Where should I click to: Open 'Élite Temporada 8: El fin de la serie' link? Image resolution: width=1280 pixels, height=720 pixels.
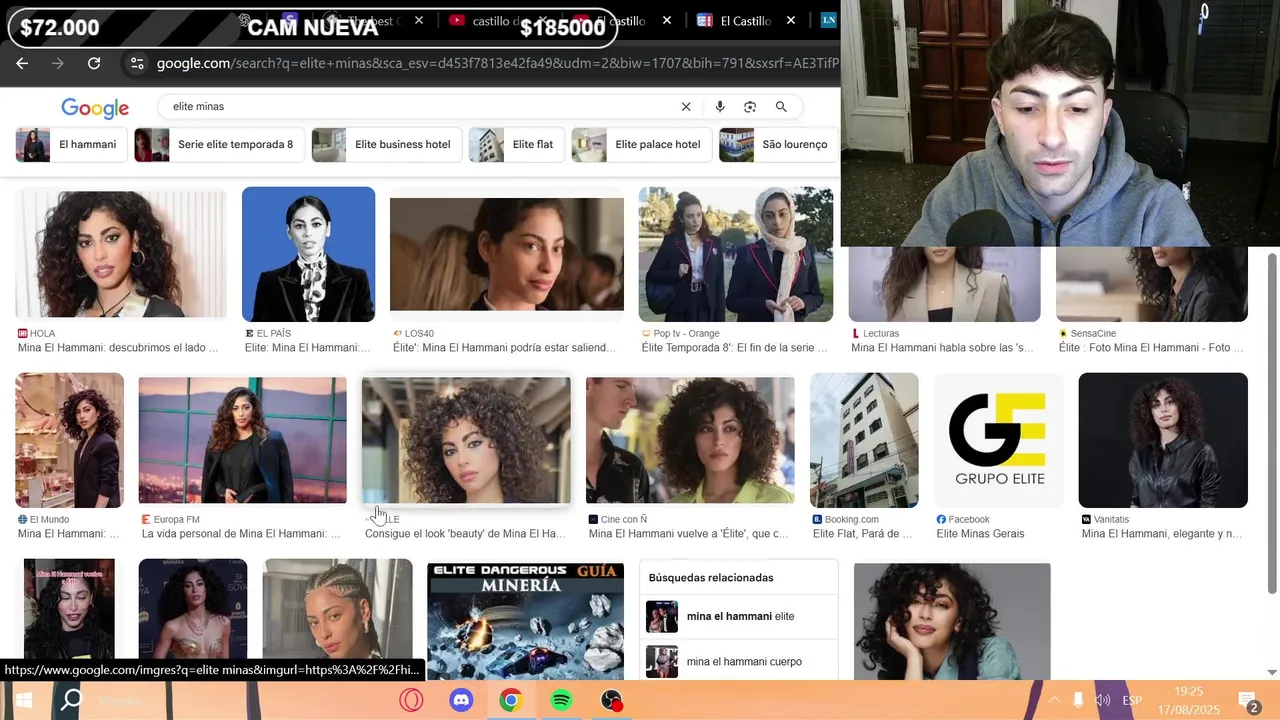734,348
